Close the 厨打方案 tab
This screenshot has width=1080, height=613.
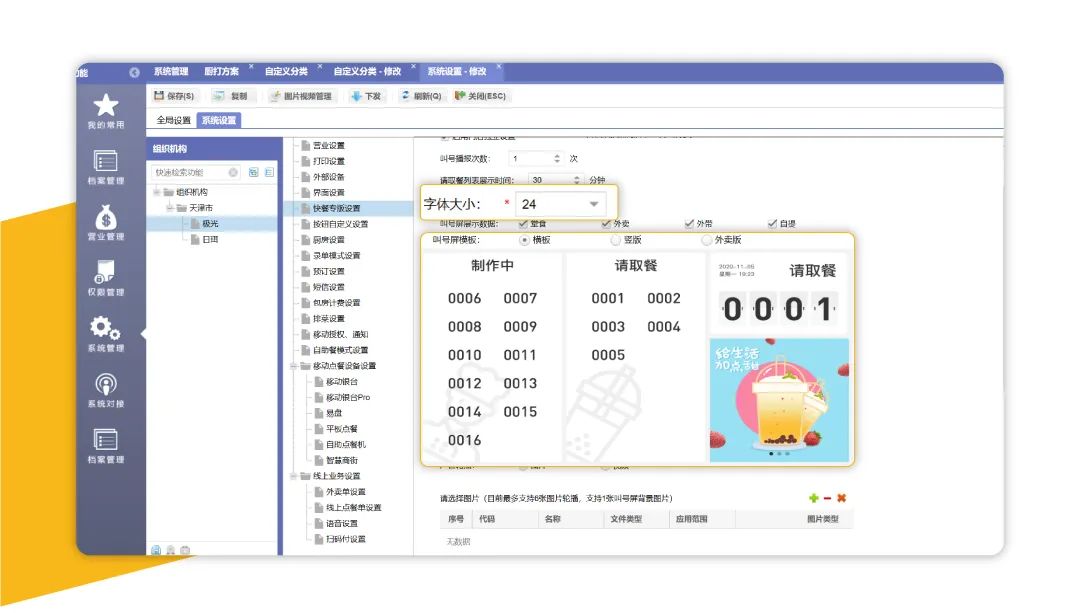pos(251,66)
